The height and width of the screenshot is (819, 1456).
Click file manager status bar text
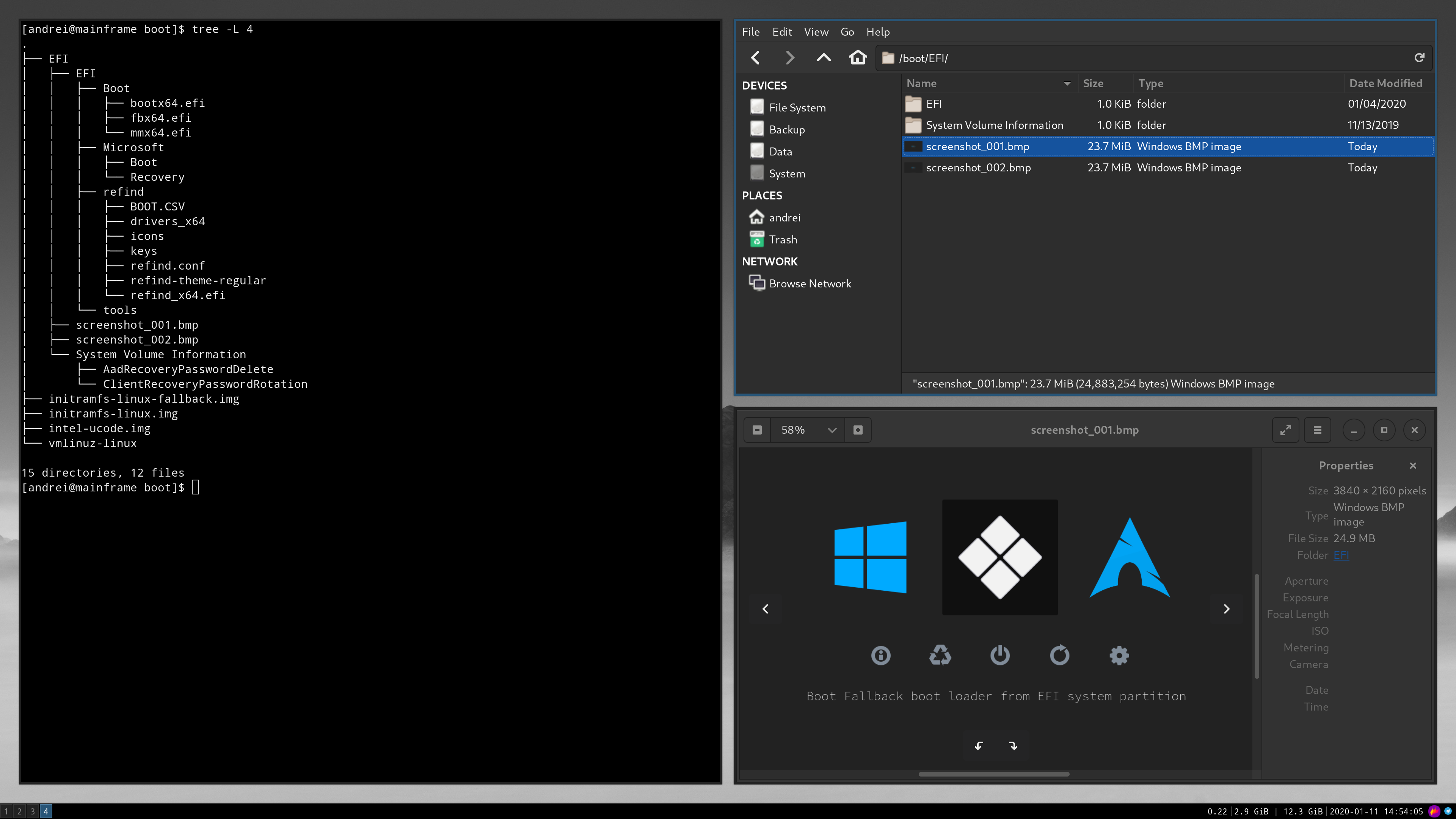(x=1093, y=384)
